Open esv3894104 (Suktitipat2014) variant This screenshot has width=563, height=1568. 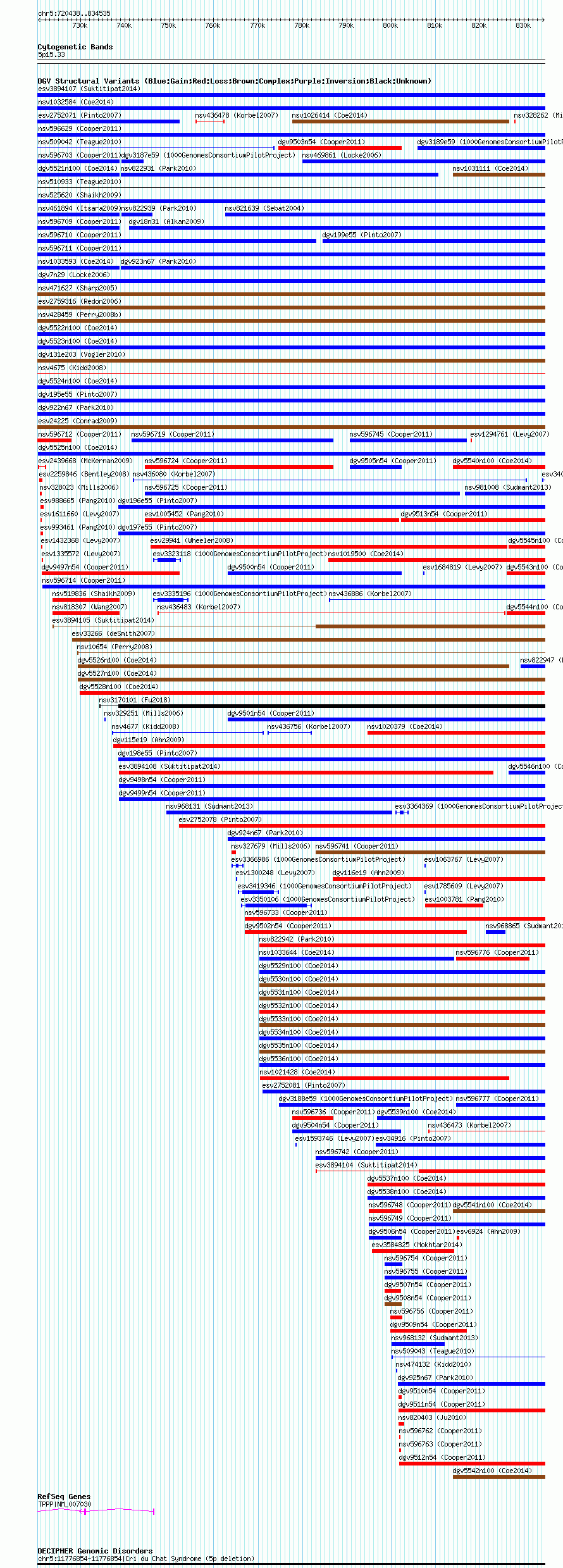tap(366, 1165)
